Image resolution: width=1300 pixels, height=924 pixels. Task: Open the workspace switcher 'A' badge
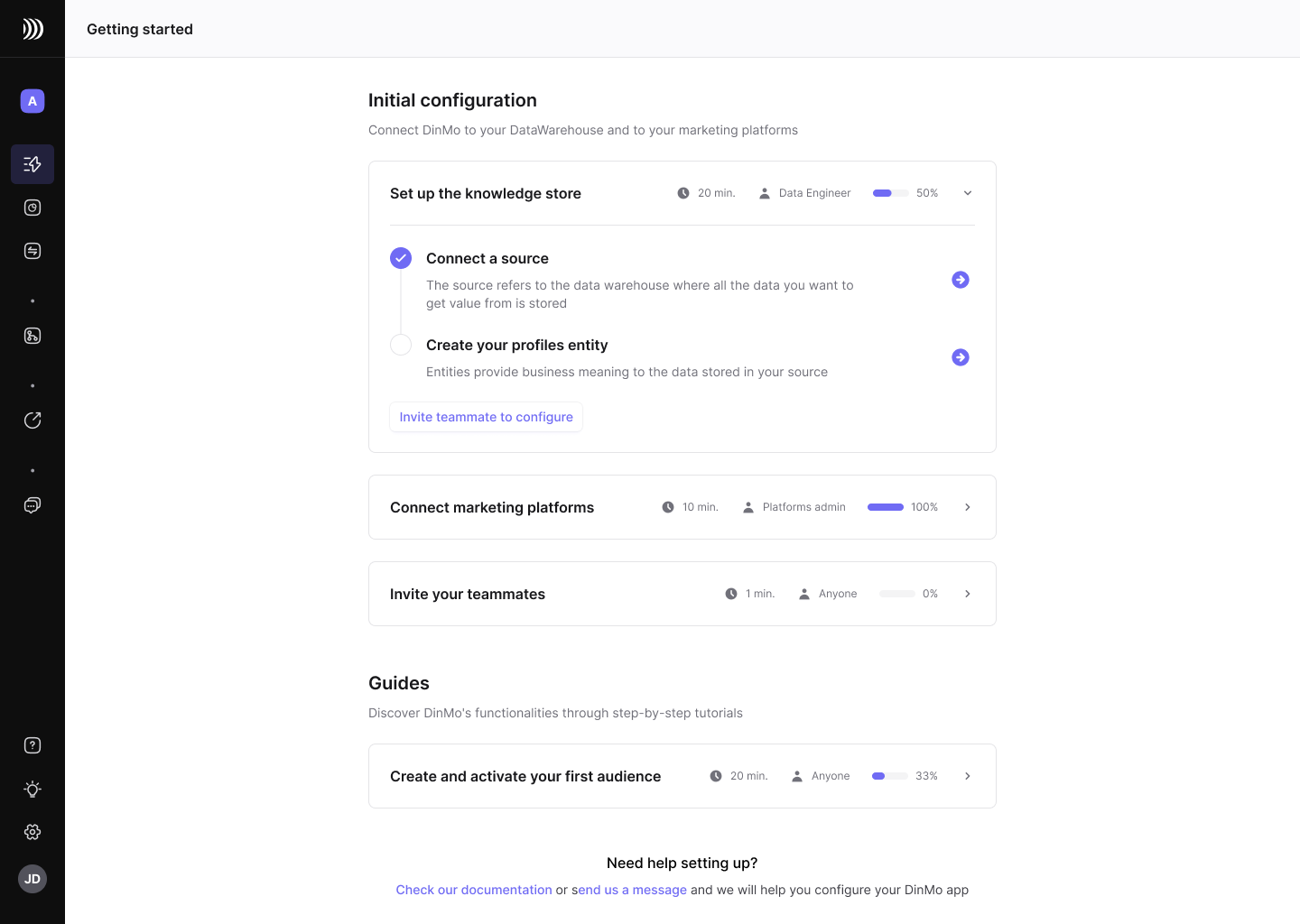click(x=32, y=101)
